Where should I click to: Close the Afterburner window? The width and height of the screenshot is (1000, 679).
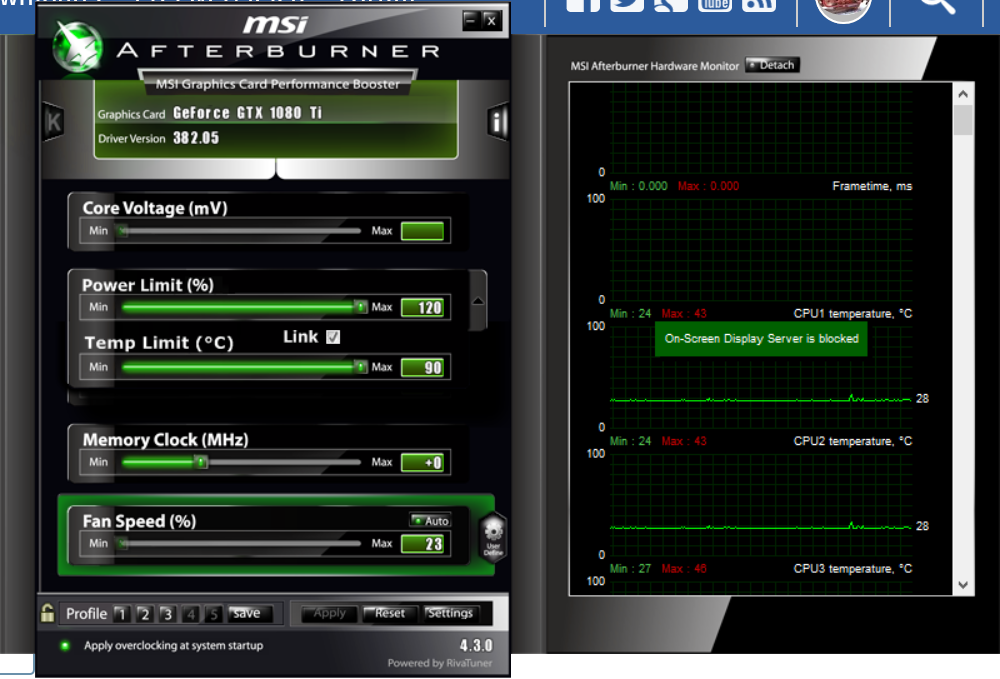[x=491, y=21]
